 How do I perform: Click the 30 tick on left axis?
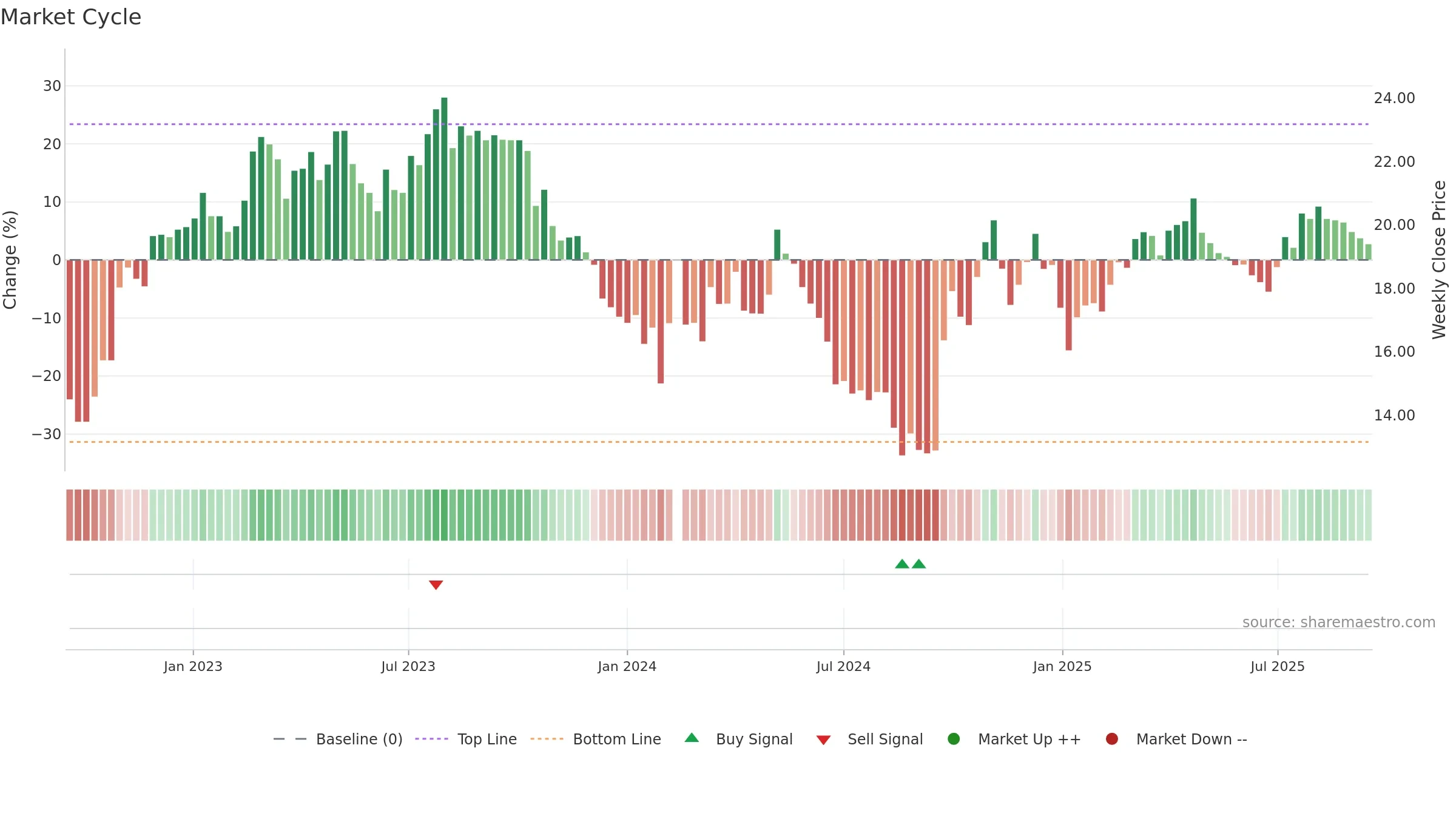point(52,86)
